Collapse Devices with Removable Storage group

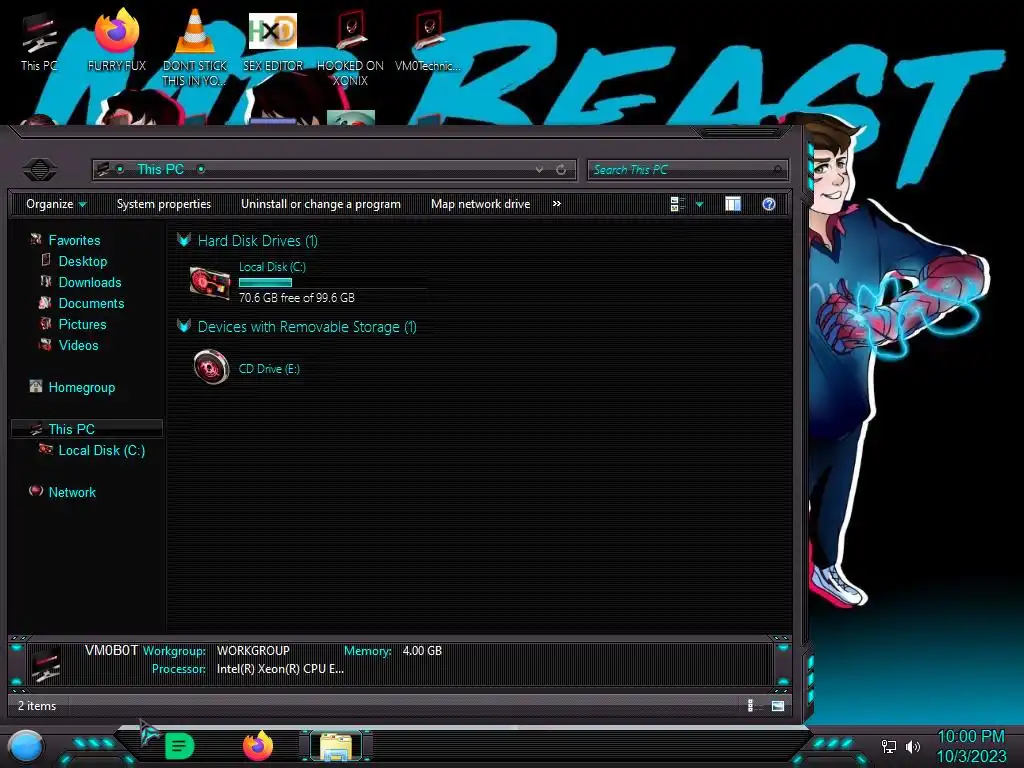click(184, 326)
